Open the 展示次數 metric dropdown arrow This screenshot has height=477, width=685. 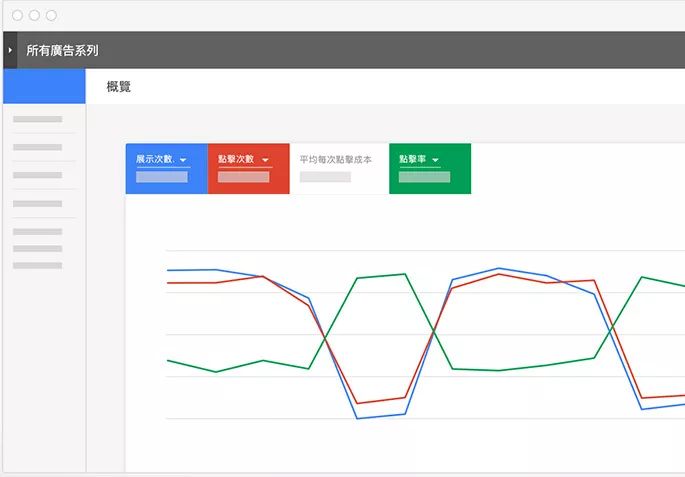click(183, 160)
